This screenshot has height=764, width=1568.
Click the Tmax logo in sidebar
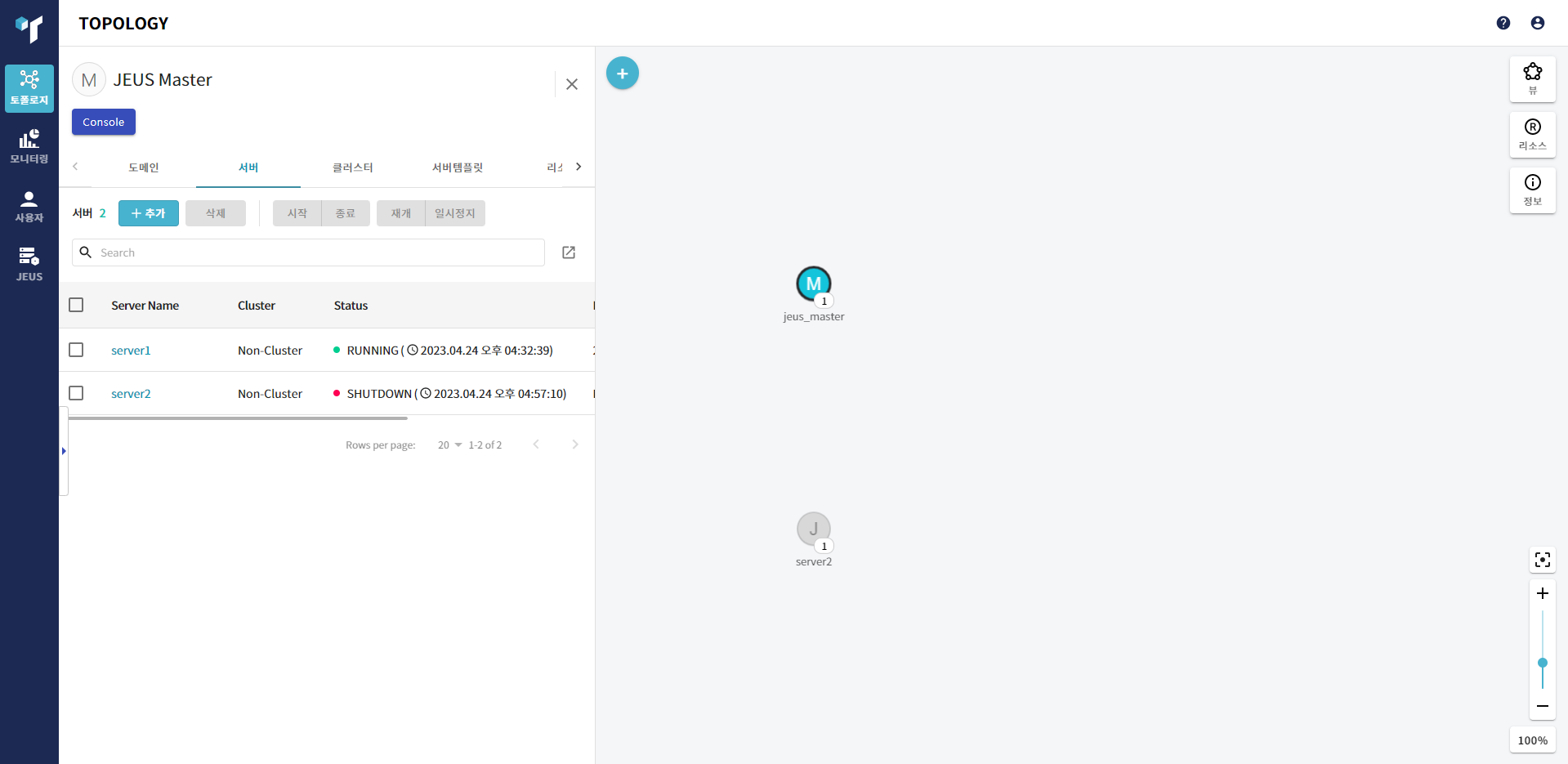[29, 28]
